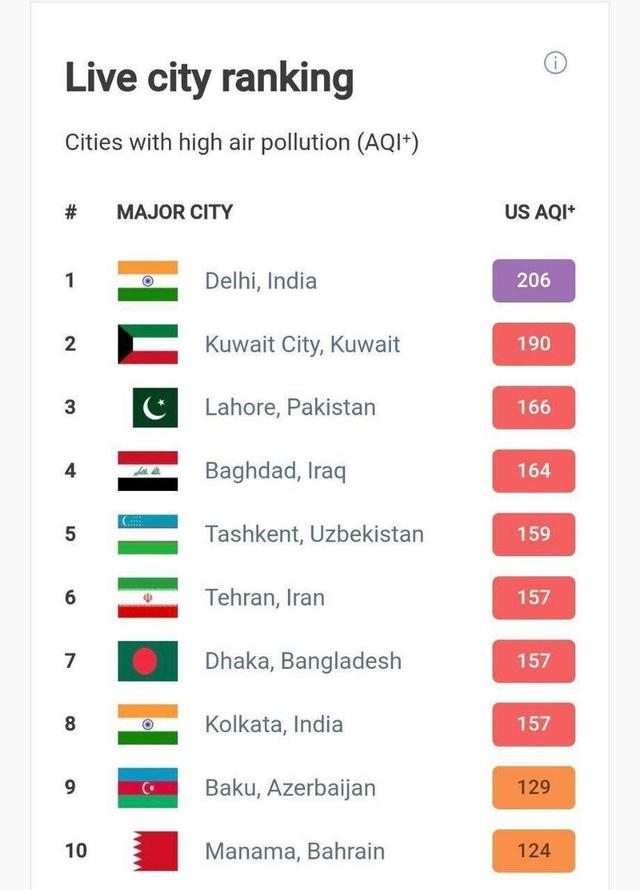640x890 pixels.
Task: Open Delhi, India city details
Action: point(262,281)
